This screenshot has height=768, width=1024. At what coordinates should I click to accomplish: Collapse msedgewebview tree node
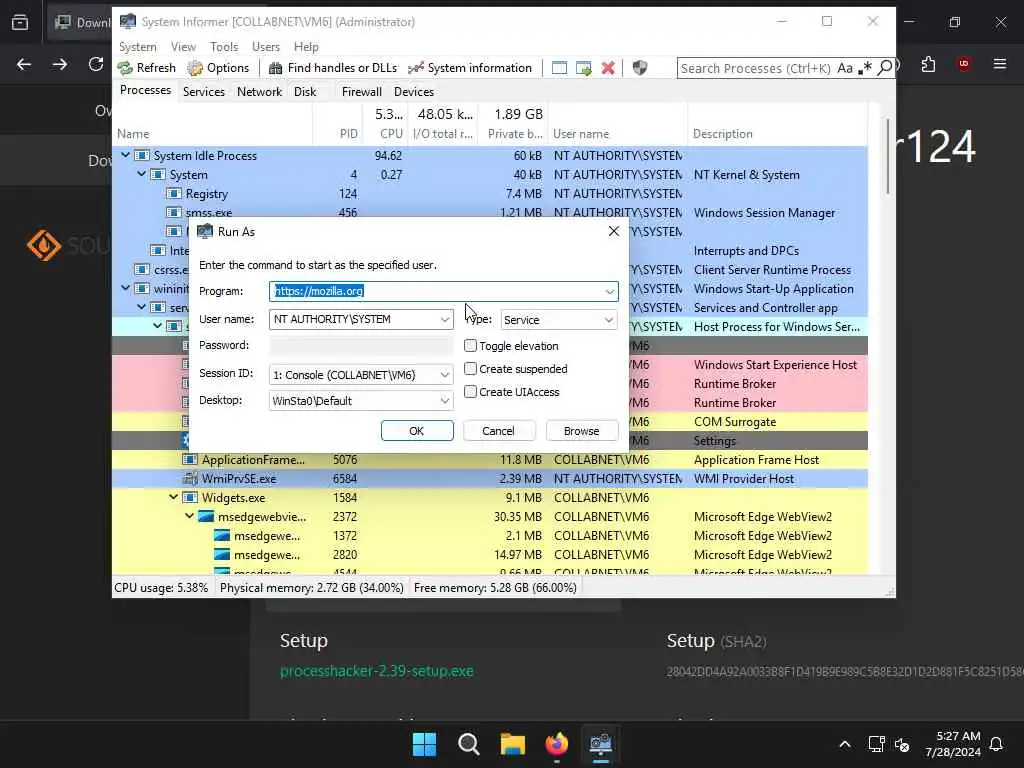[x=189, y=517]
